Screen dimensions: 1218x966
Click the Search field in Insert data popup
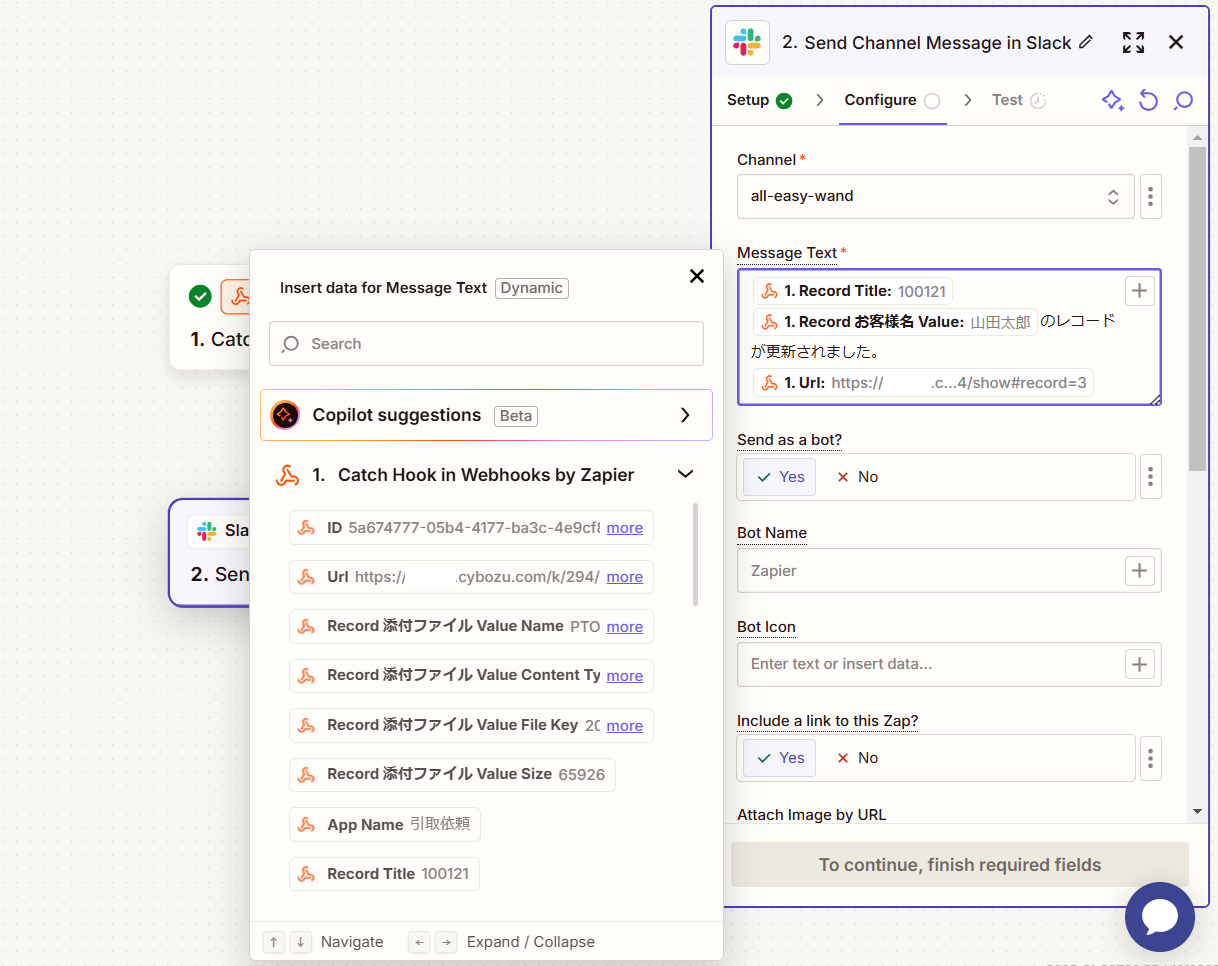[486, 343]
